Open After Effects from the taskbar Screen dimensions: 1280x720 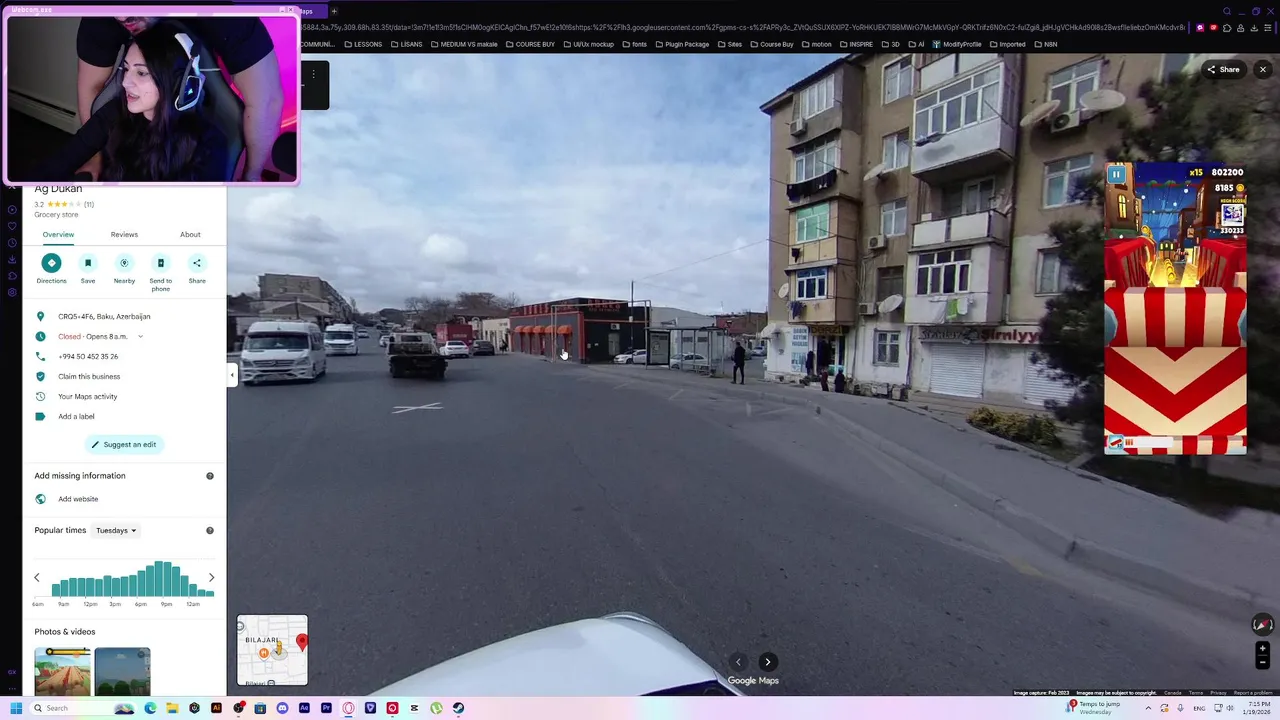pos(304,708)
